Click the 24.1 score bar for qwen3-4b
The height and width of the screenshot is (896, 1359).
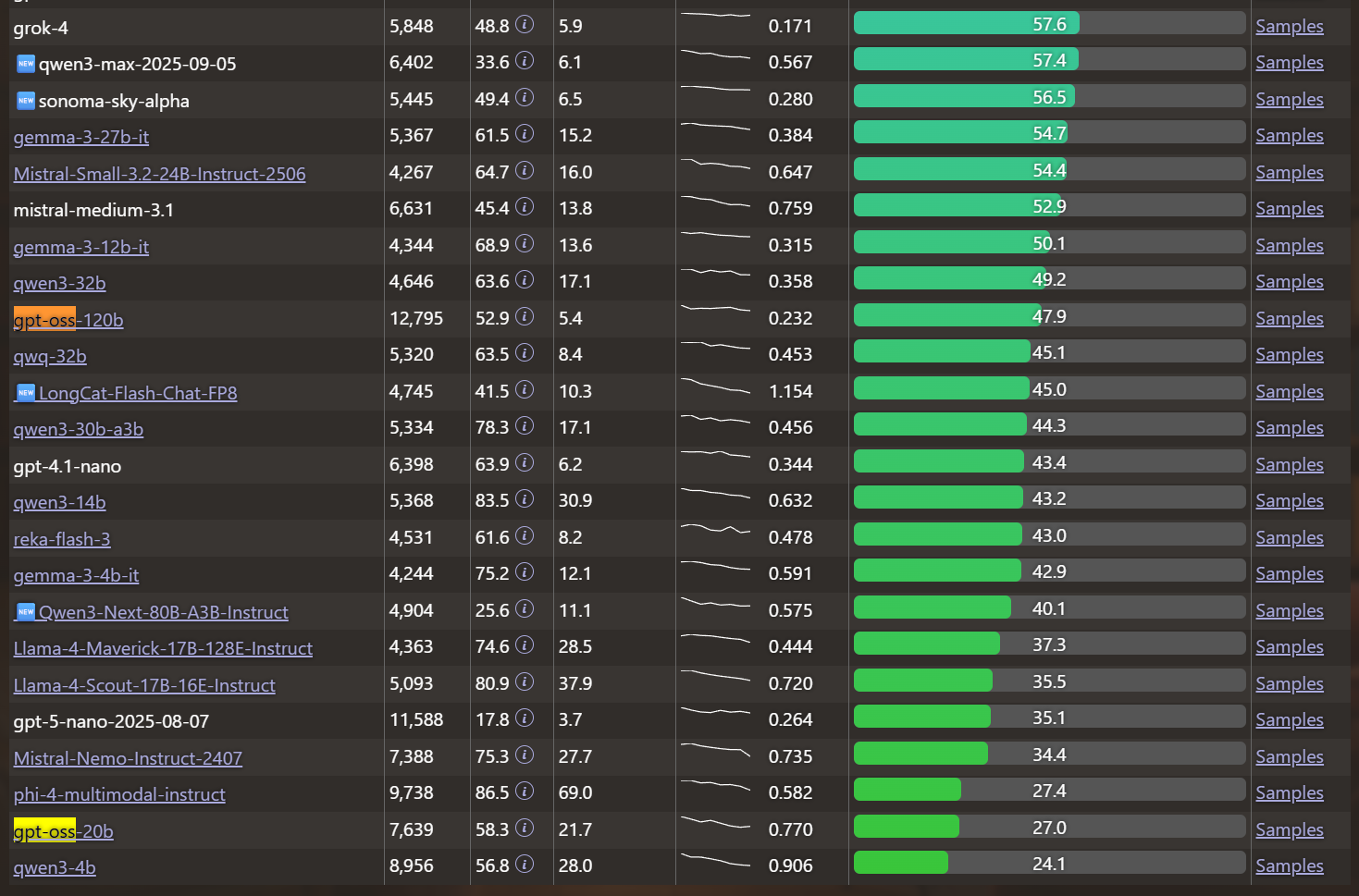click(x=1050, y=864)
